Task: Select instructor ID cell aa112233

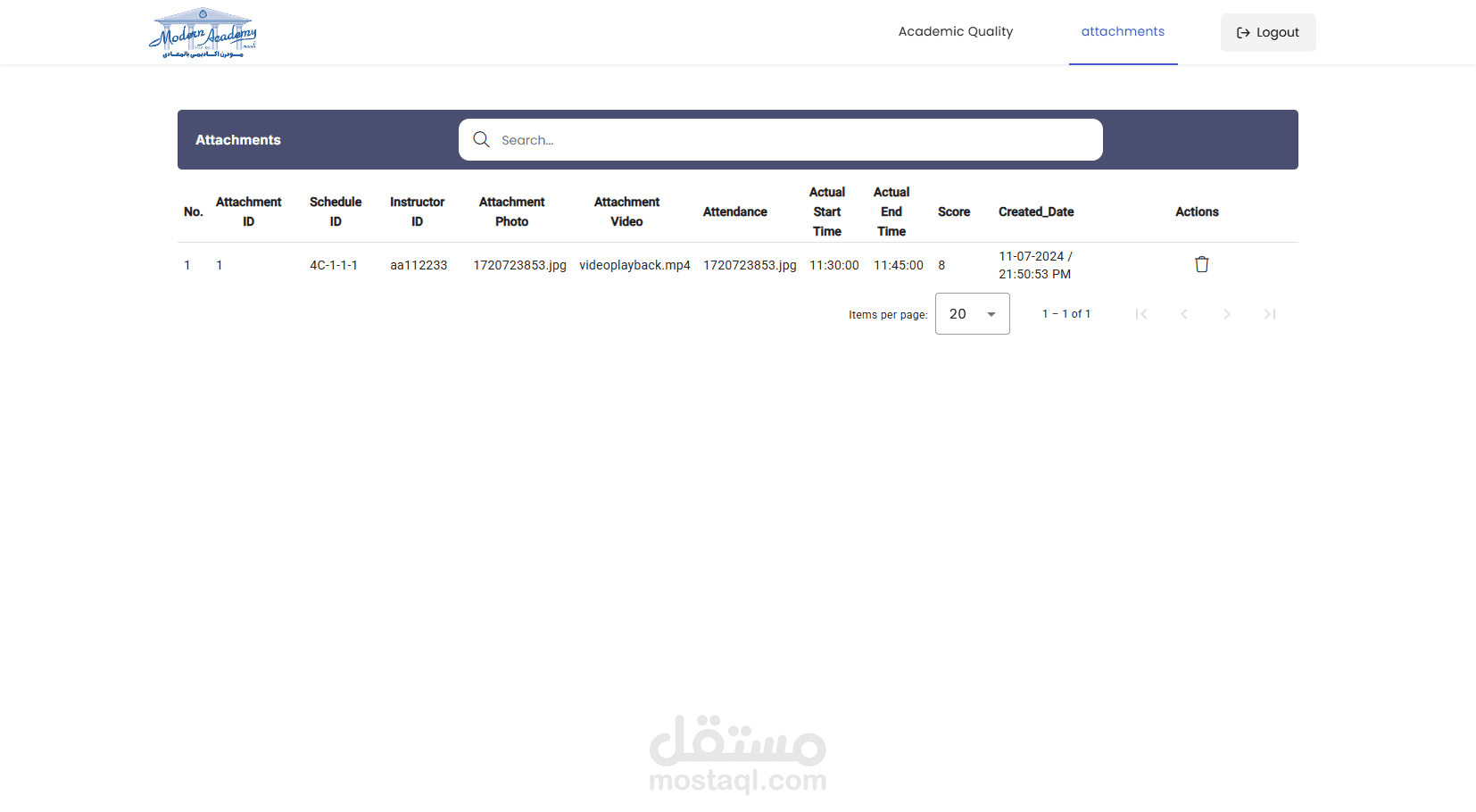Action: click(x=419, y=265)
